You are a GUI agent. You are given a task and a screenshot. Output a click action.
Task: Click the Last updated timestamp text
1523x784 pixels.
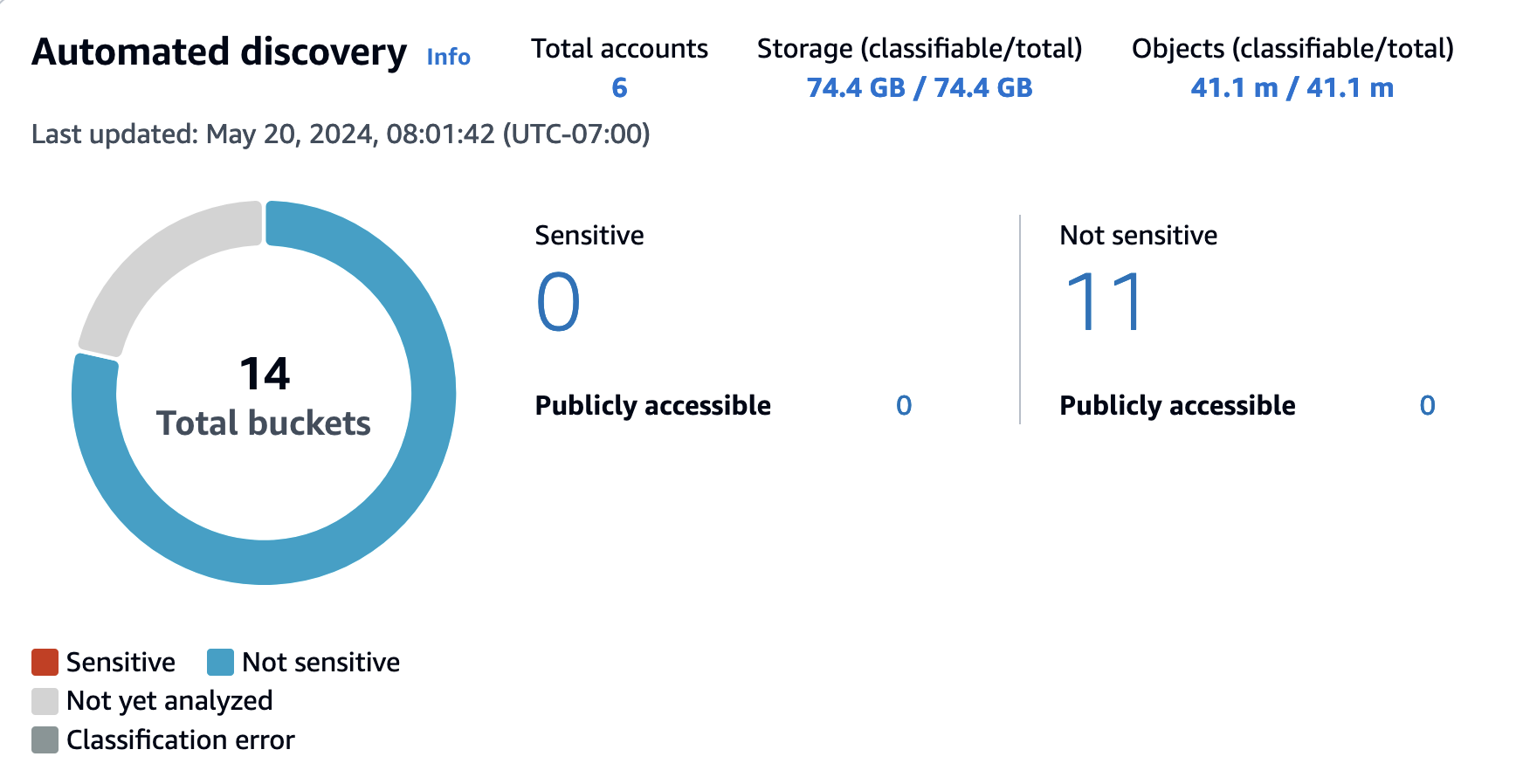click(341, 134)
